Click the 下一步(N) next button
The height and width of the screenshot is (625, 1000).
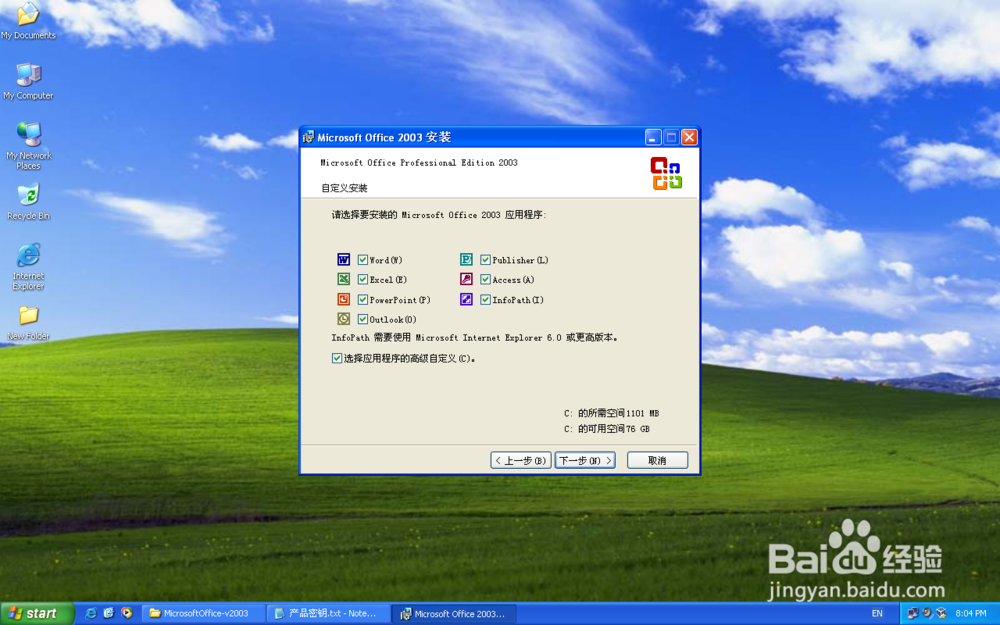click(x=585, y=460)
